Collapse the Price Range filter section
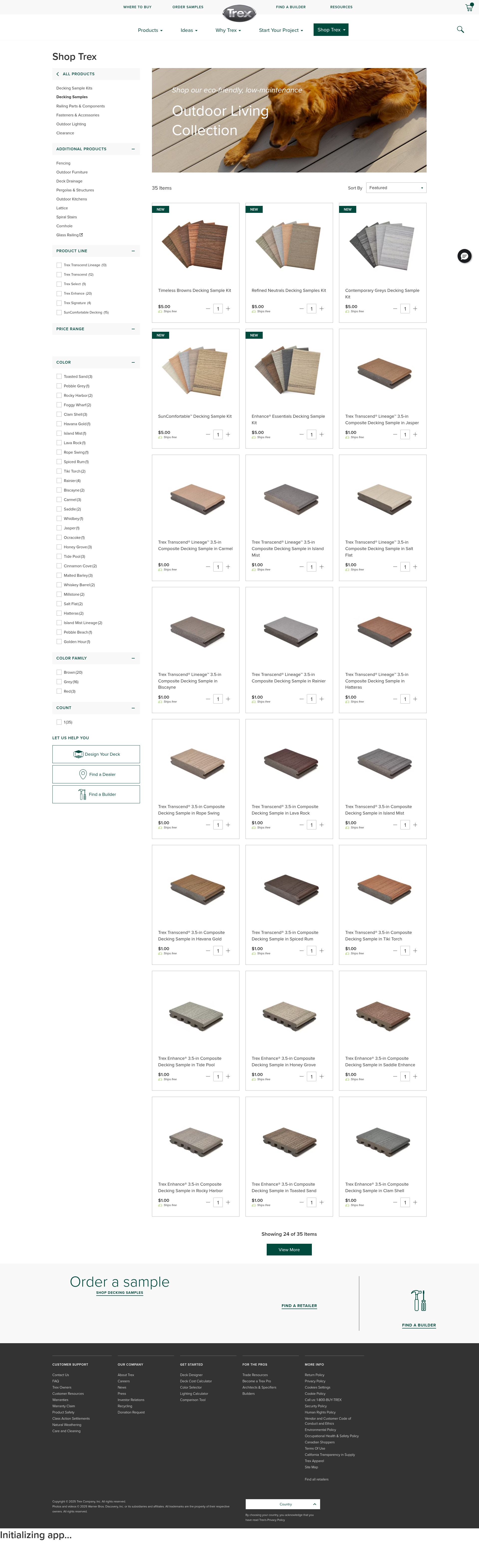Viewport: 479px width, 1568px height. click(x=133, y=329)
